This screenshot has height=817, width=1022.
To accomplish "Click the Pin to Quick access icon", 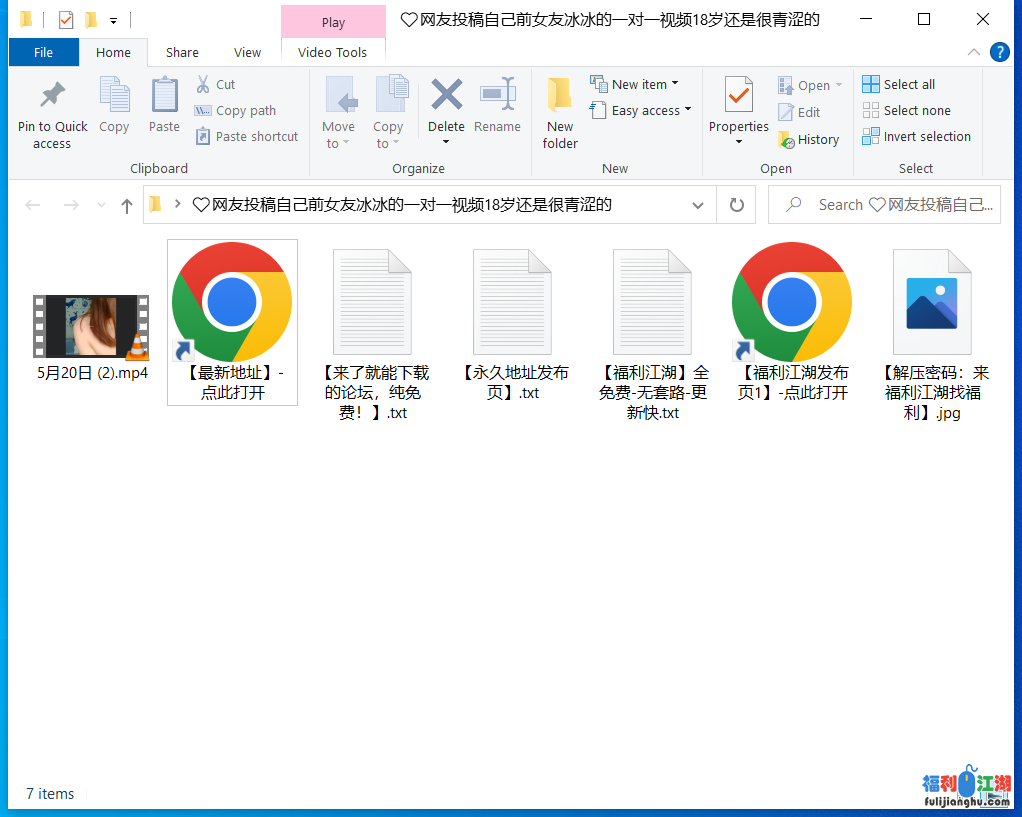I will pyautogui.click(x=52, y=96).
